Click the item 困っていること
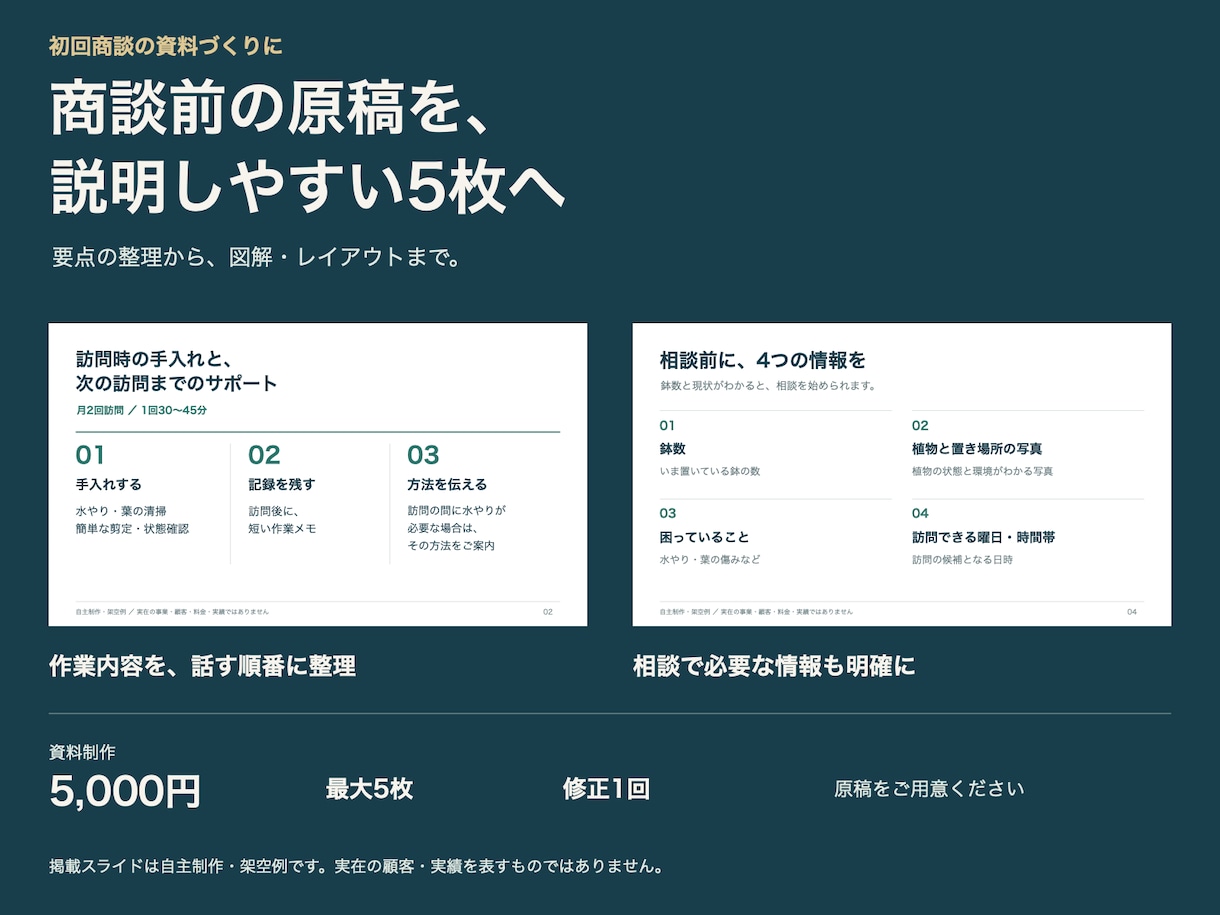The height and width of the screenshot is (915, 1220). click(x=705, y=537)
